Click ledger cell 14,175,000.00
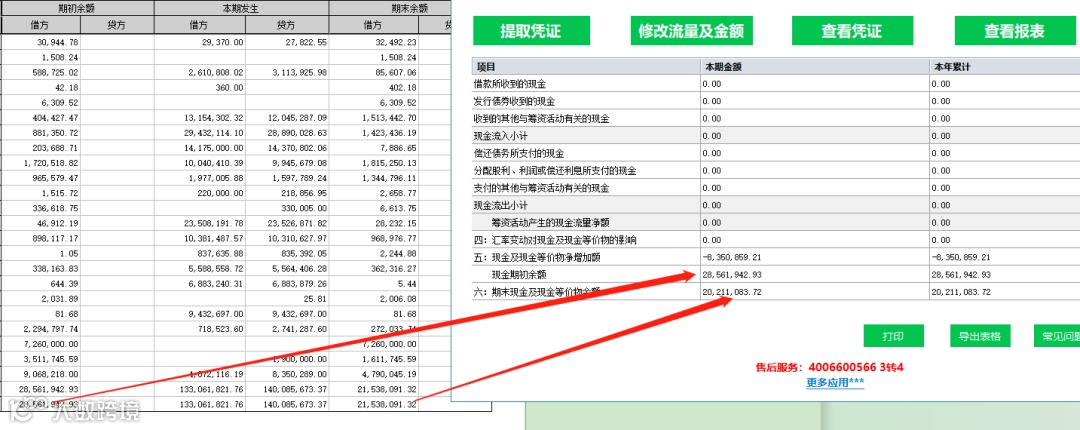 tap(214, 148)
